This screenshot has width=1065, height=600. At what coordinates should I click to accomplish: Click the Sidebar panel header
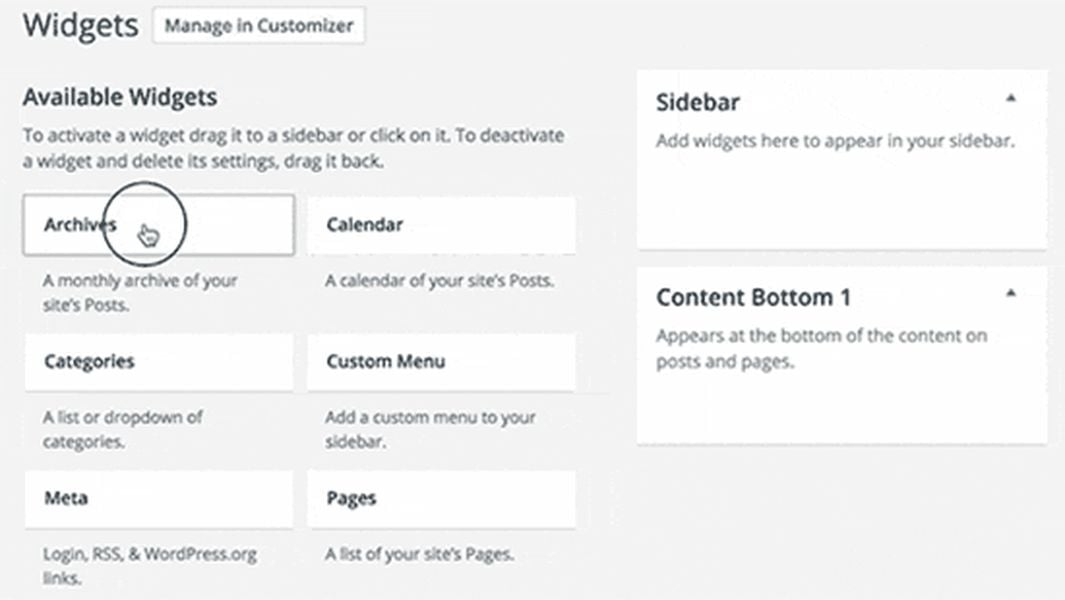(x=697, y=102)
